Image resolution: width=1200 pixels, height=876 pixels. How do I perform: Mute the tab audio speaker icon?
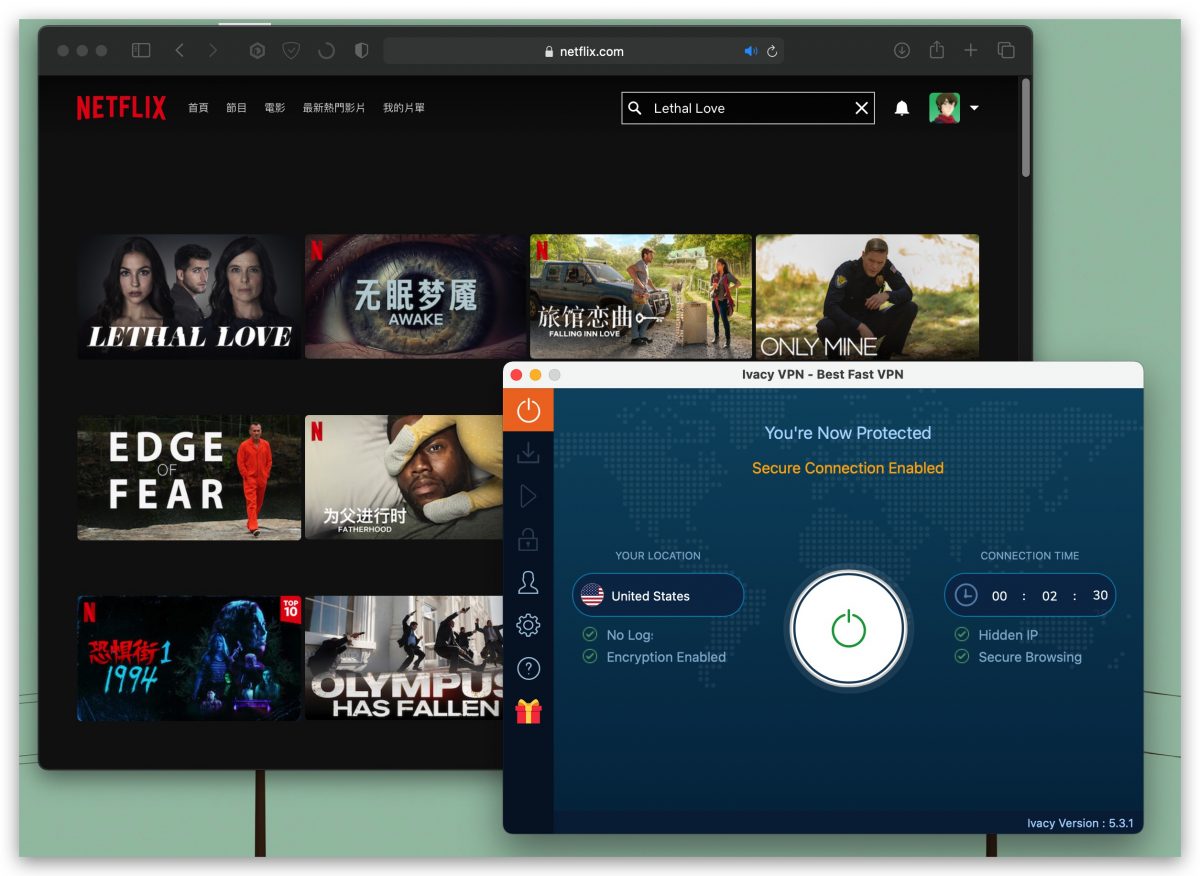pyautogui.click(x=750, y=51)
